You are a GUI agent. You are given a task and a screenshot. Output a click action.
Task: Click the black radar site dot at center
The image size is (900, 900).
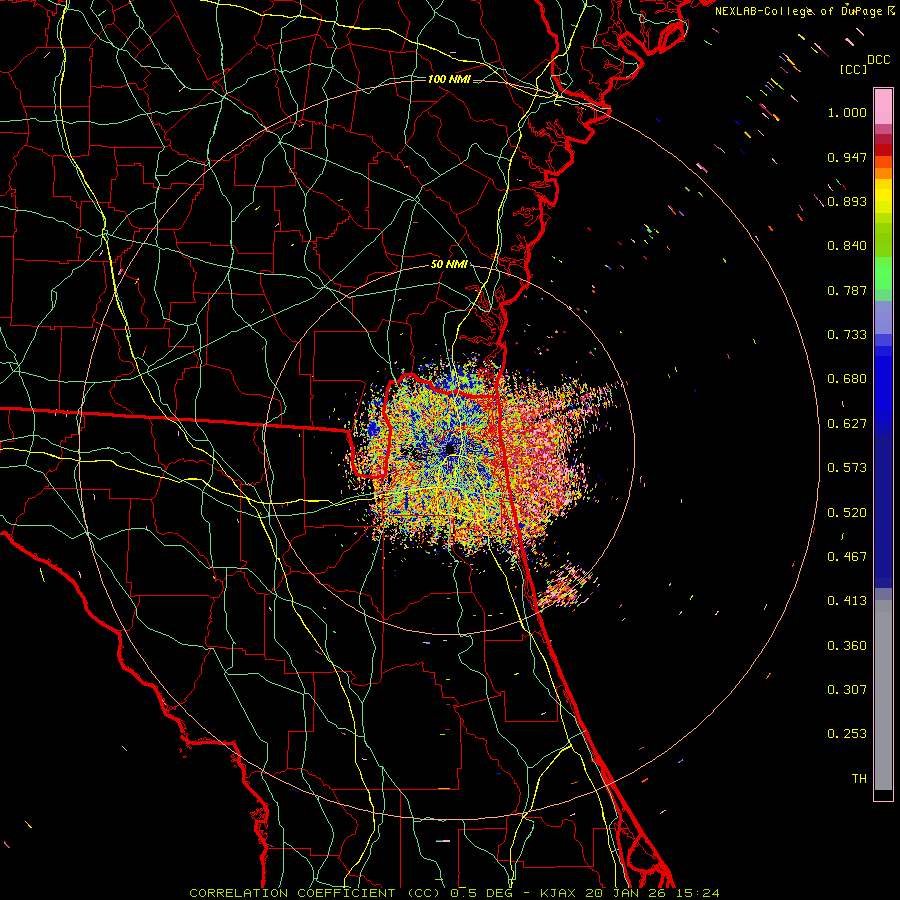[x=450, y=448]
